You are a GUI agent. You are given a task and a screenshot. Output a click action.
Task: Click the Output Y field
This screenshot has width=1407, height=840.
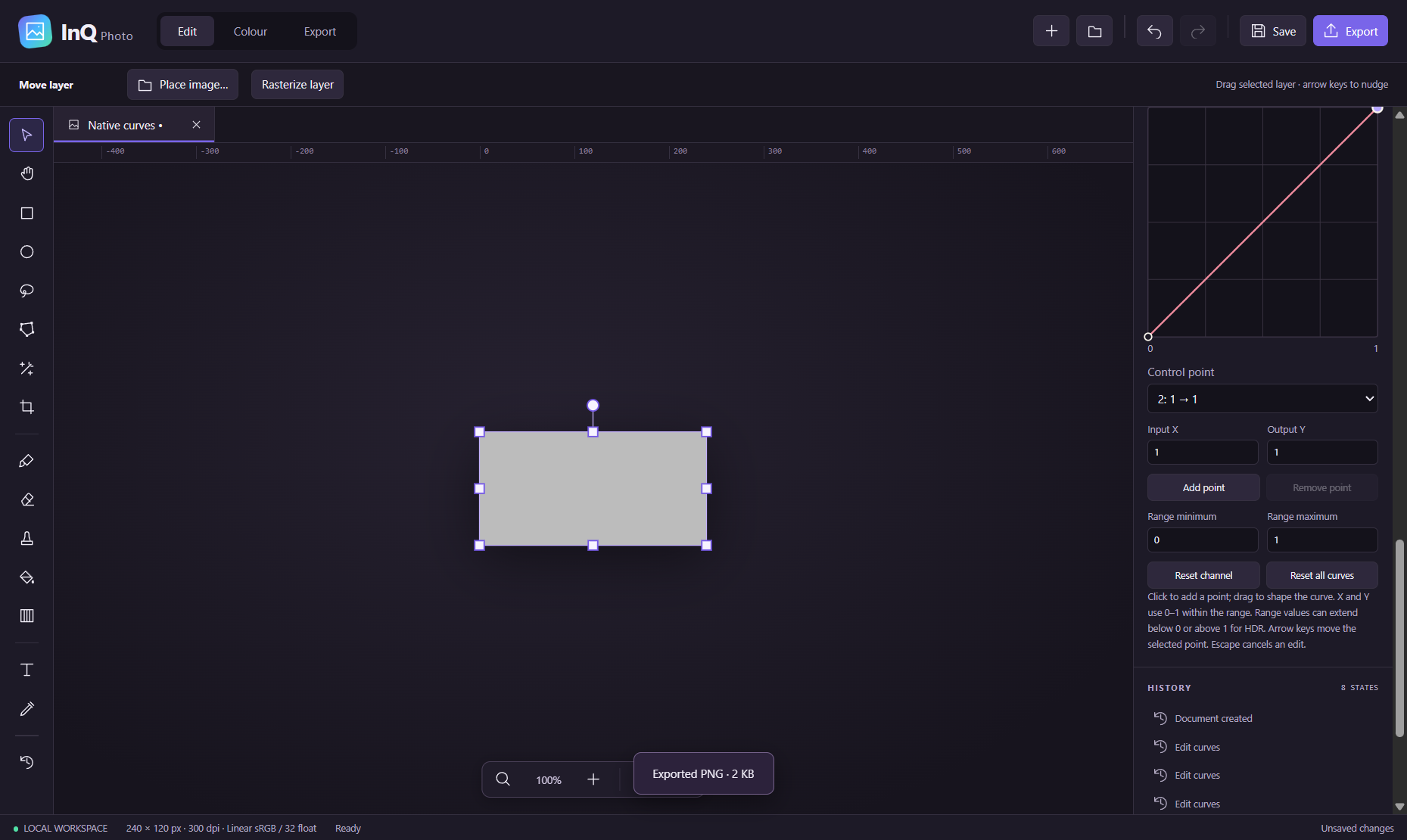pos(1322,453)
